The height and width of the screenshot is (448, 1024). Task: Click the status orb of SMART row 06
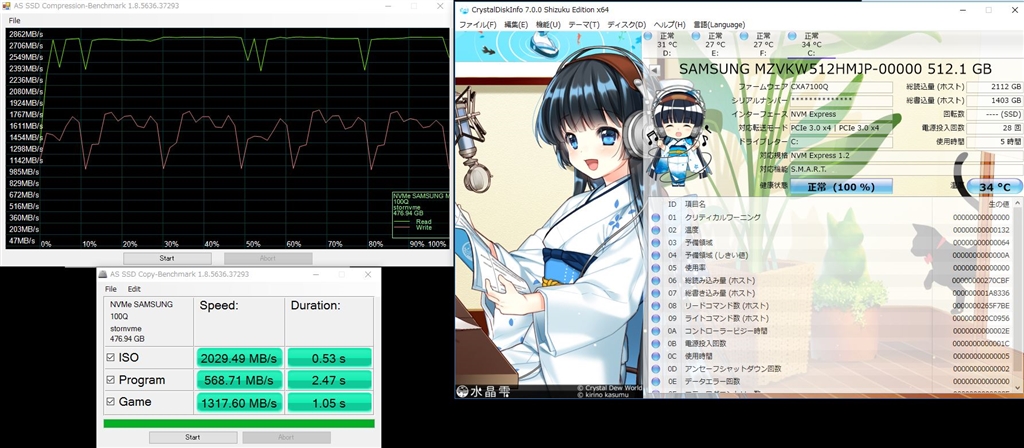tap(656, 280)
